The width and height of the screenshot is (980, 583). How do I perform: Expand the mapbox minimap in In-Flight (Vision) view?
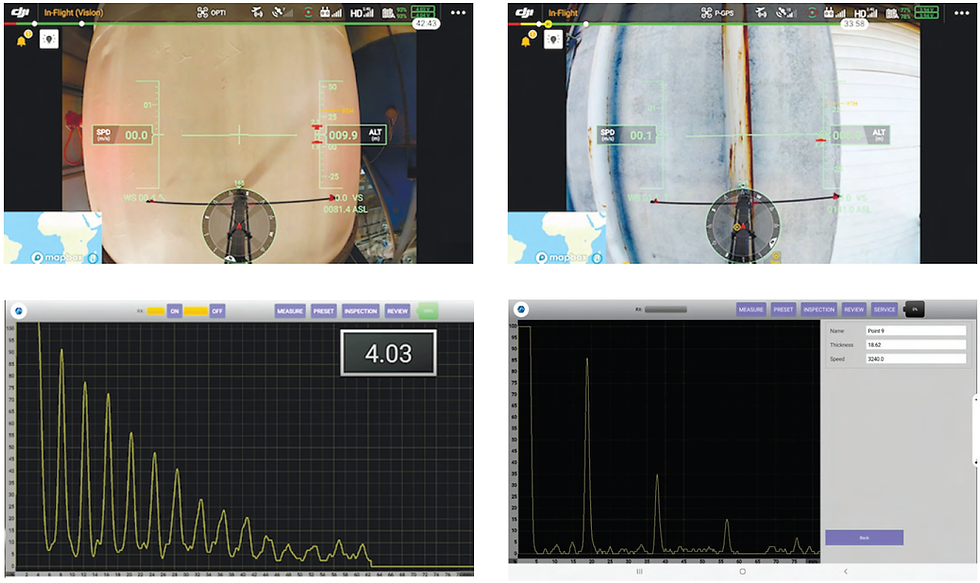click(52, 237)
